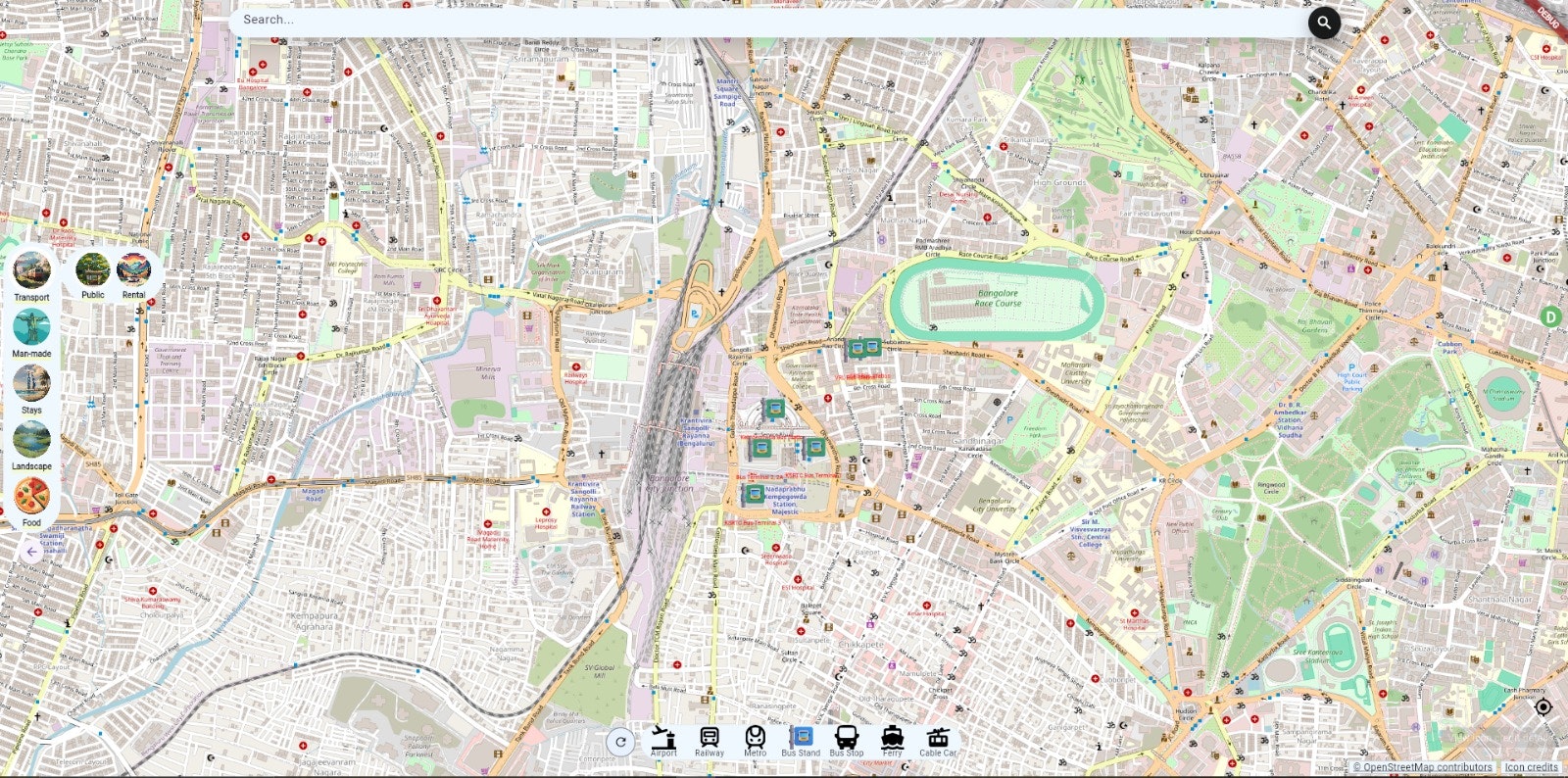Screen dimensions: 1568x778
Task: Click the Search input field
Action: click(764, 20)
